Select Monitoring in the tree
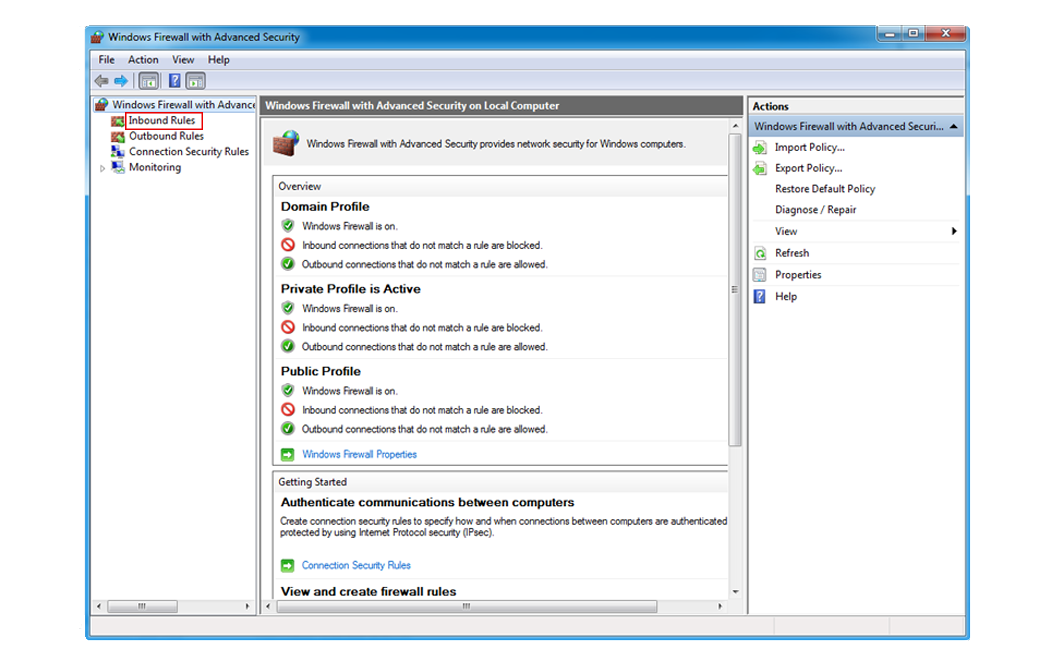 [155, 167]
